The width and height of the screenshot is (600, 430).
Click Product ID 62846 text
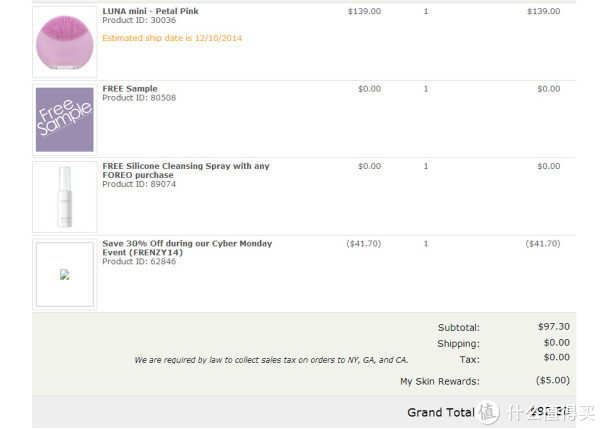(139, 261)
